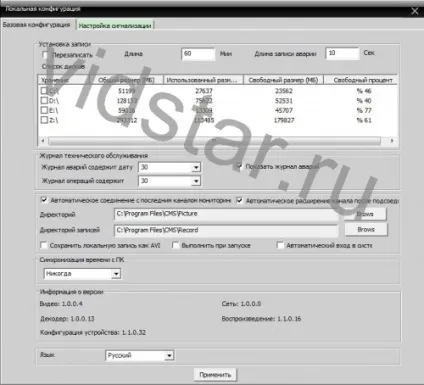
Task: Select the % 77 free percent cell
Action: (x=364, y=110)
